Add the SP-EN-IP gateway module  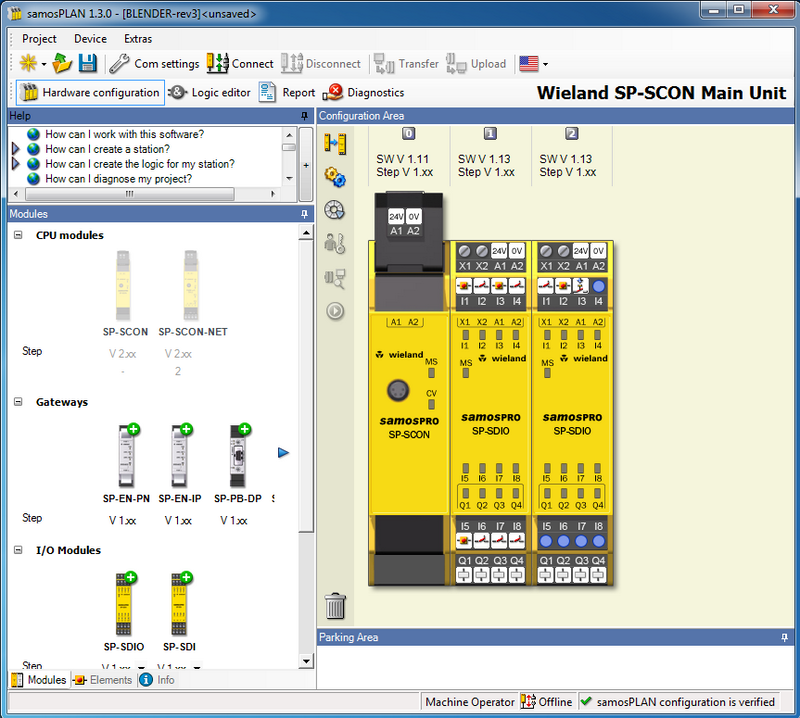[180, 455]
